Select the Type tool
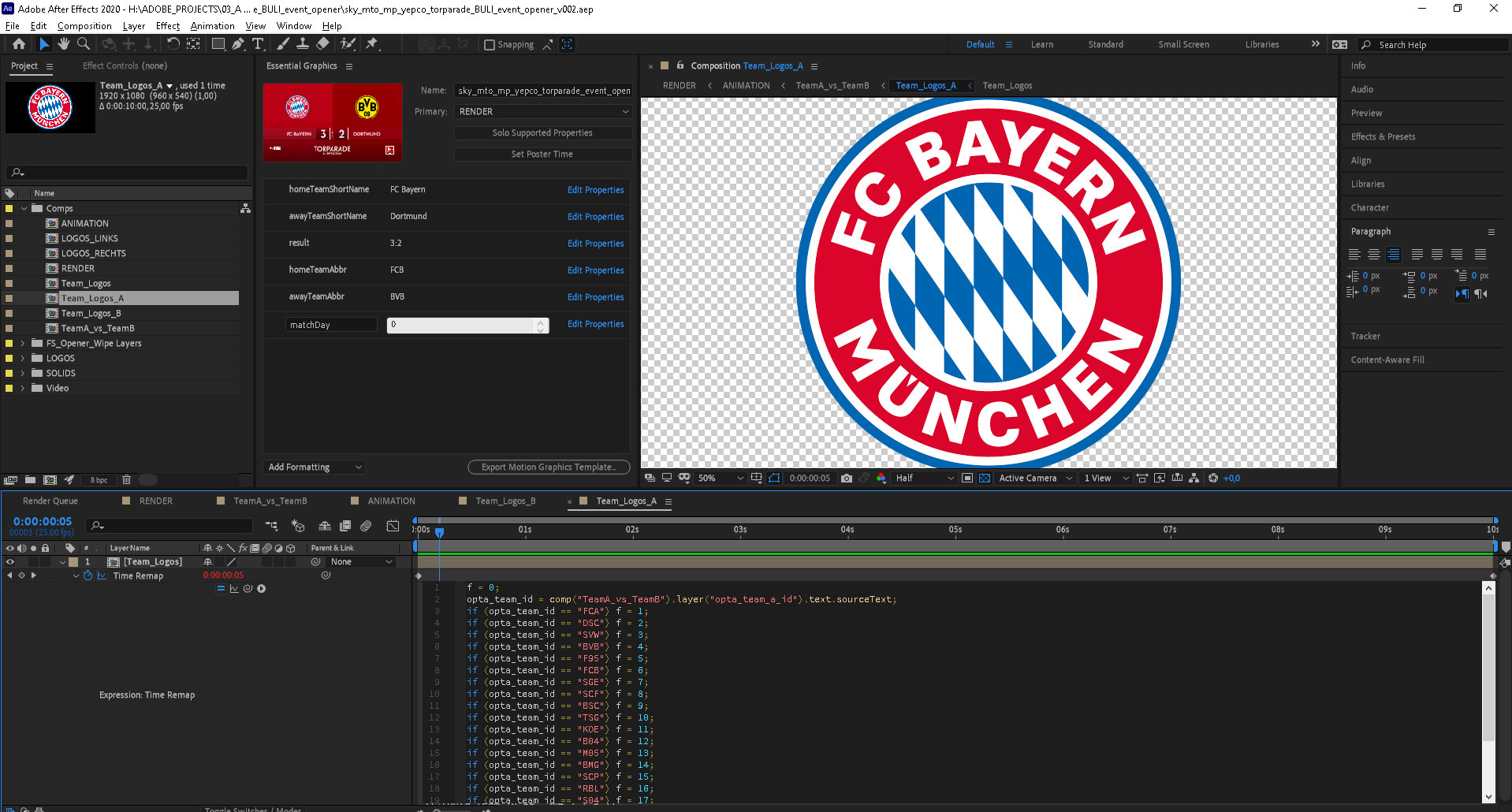The height and width of the screenshot is (812, 1512). point(258,44)
